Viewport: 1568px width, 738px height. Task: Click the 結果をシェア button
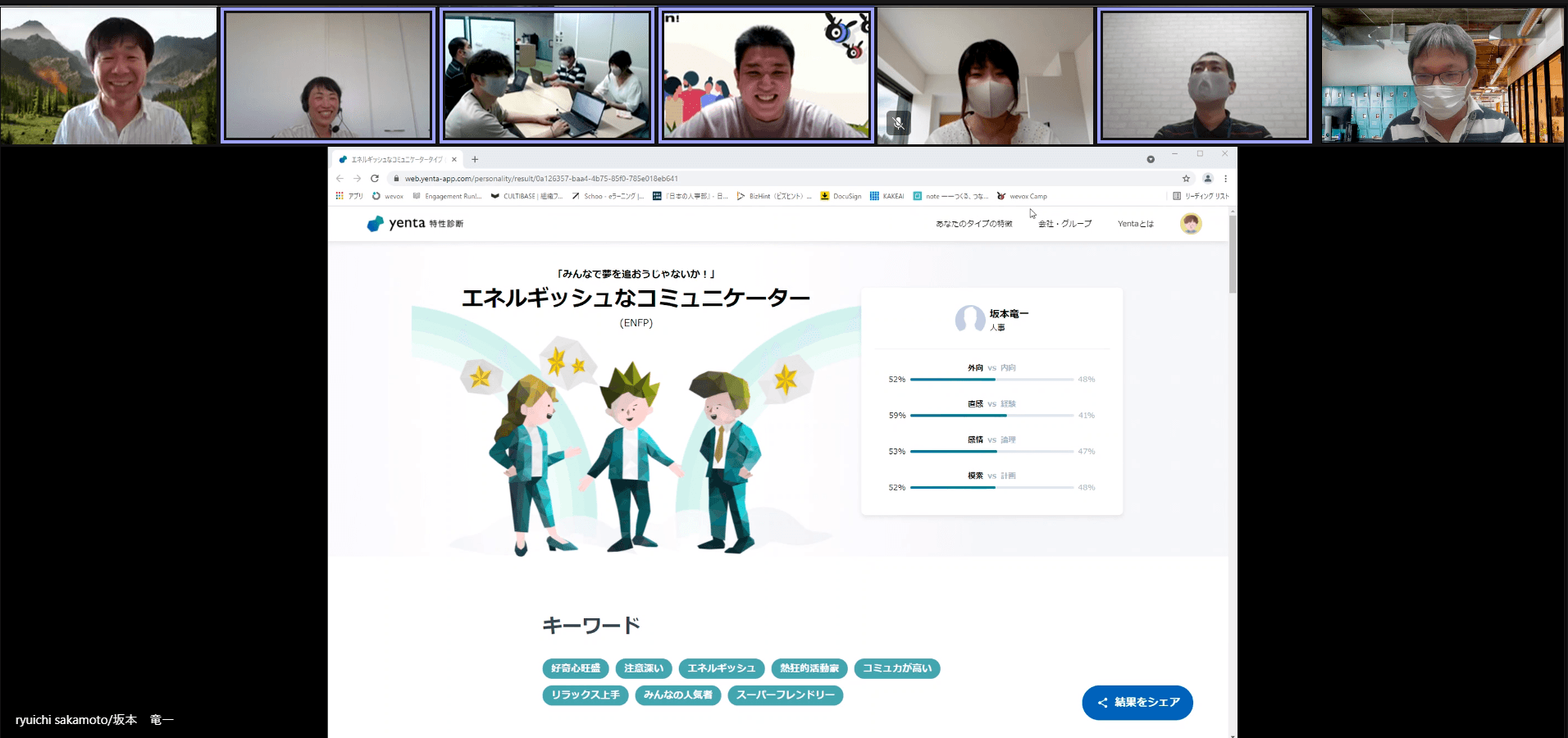click(1137, 703)
